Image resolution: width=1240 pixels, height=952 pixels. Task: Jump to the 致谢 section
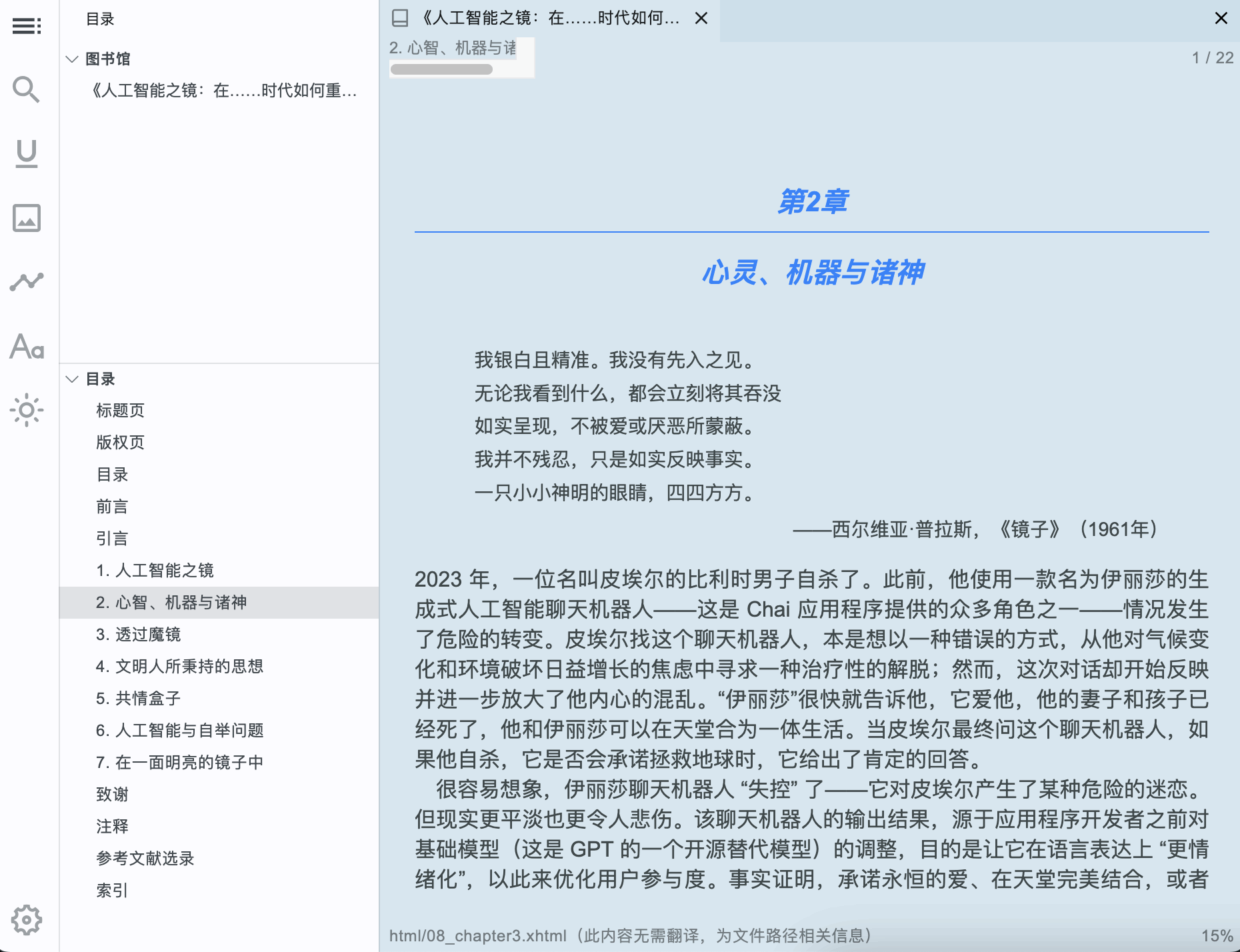click(112, 794)
